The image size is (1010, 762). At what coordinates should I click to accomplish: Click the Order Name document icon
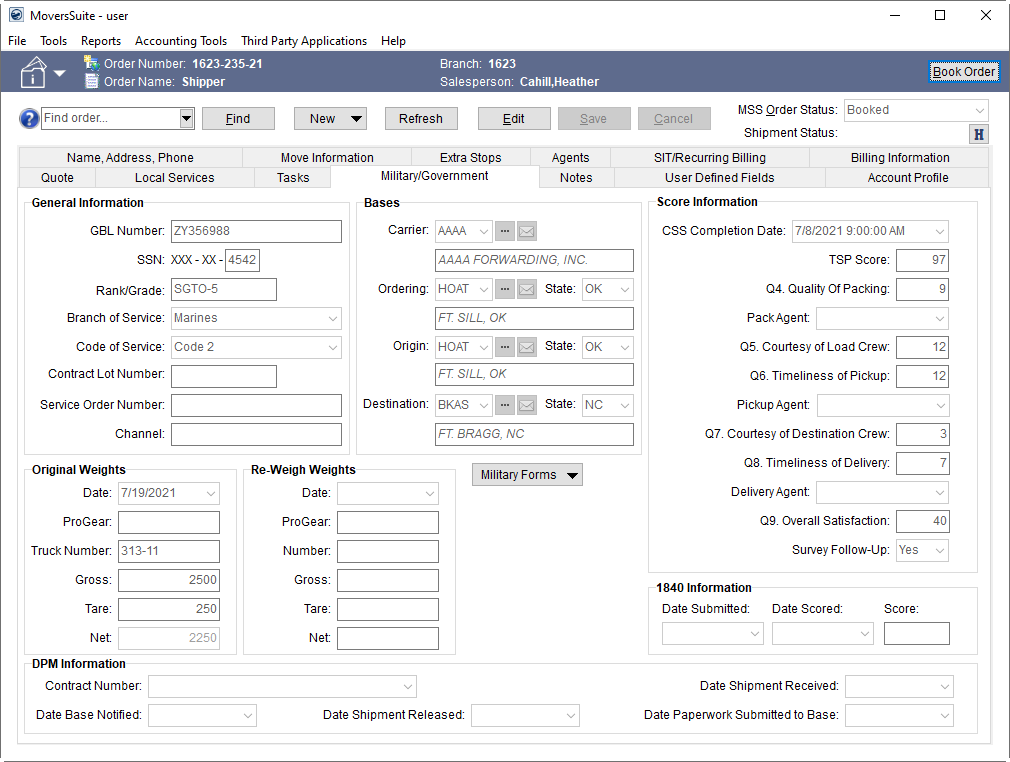coord(92,82)
